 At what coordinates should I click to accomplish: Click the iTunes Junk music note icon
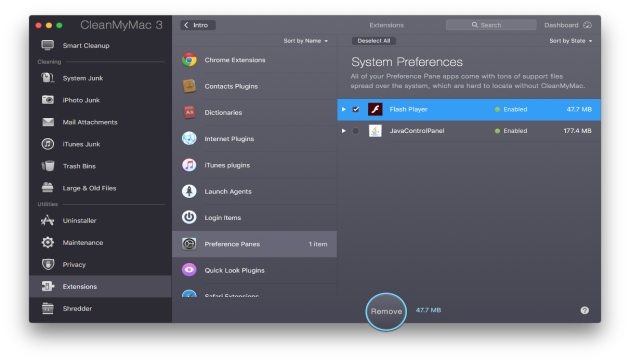(47, 144)
